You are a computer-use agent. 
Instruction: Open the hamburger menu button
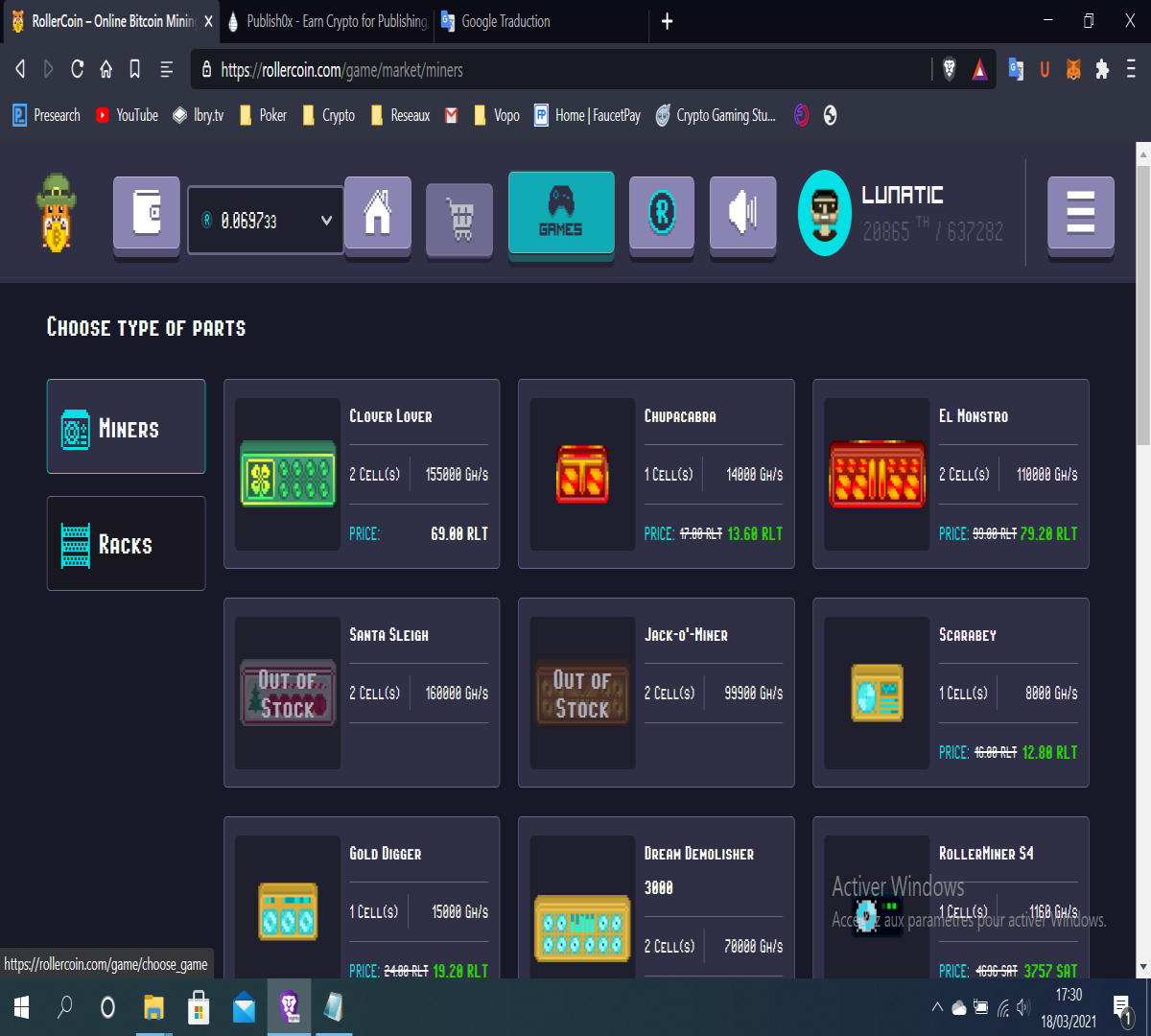click(1081, 214)
